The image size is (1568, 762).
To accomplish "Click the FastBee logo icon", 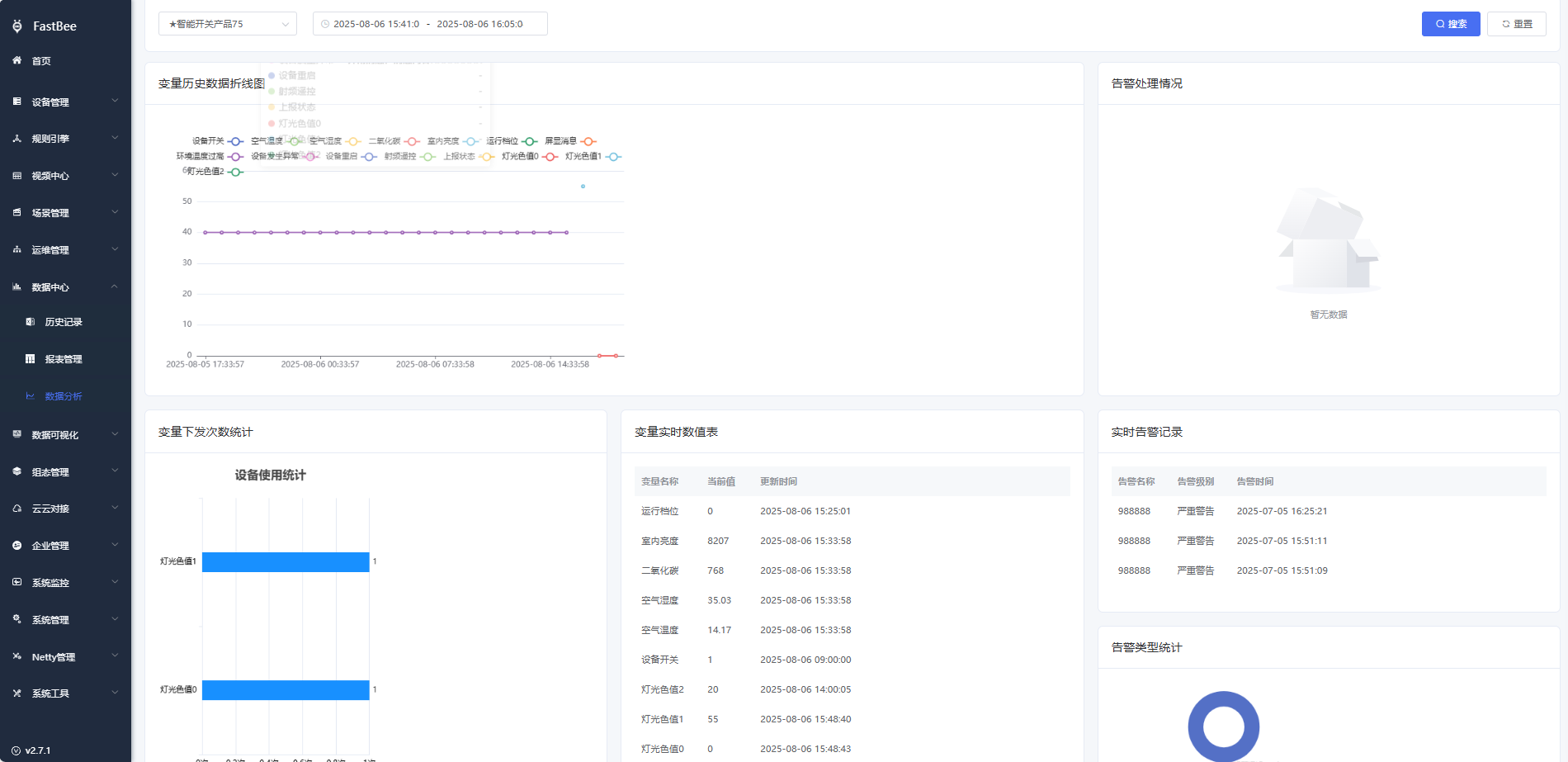I will click(17, 26).
